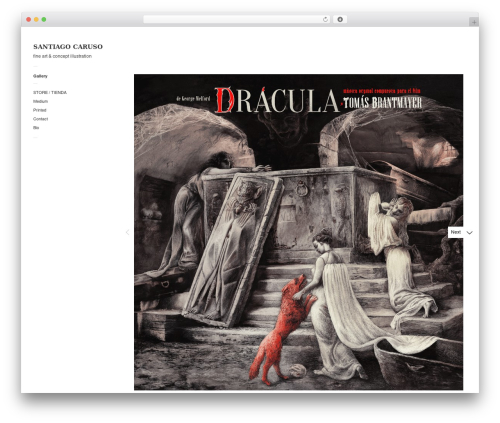The width and height of the screenshot is (500, 423).
Task: Open a new tab with plus button
Action: coord(474,22)
